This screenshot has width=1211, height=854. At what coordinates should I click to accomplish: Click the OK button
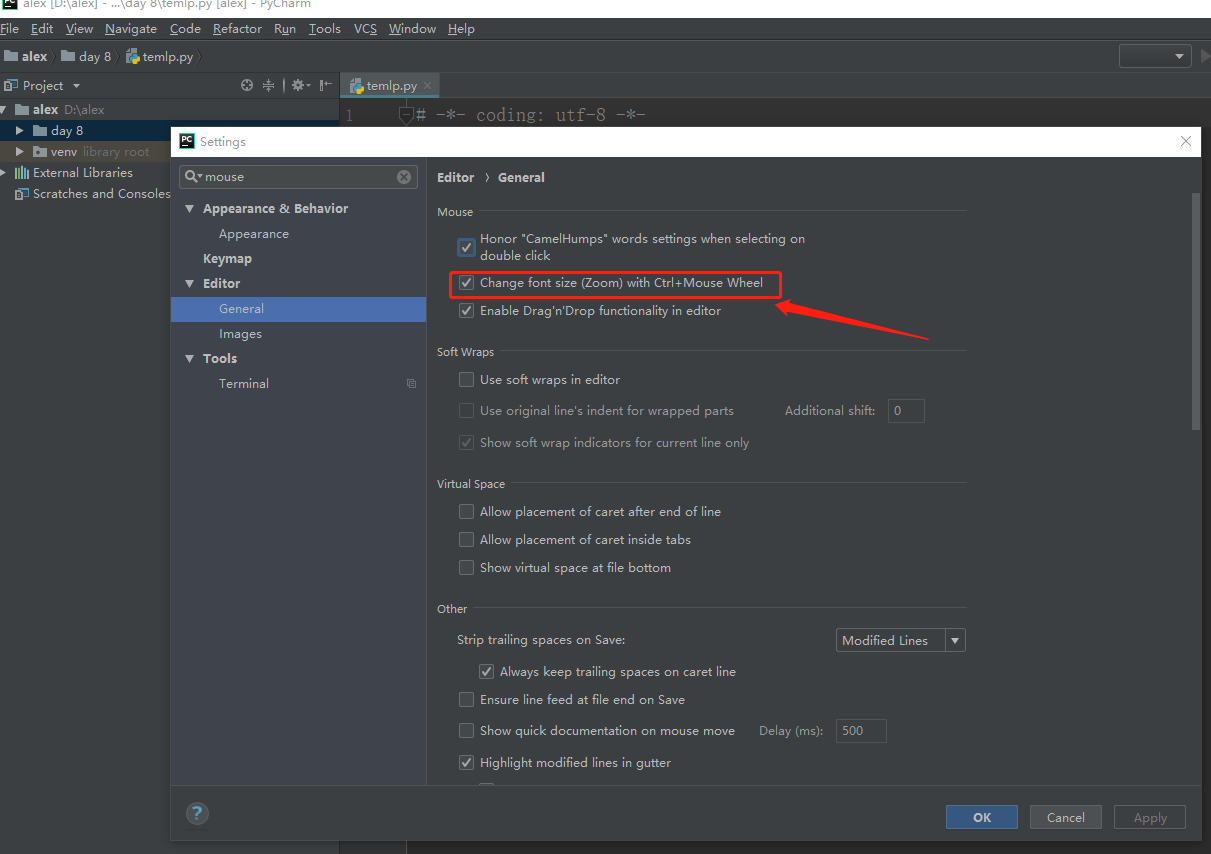982,817
